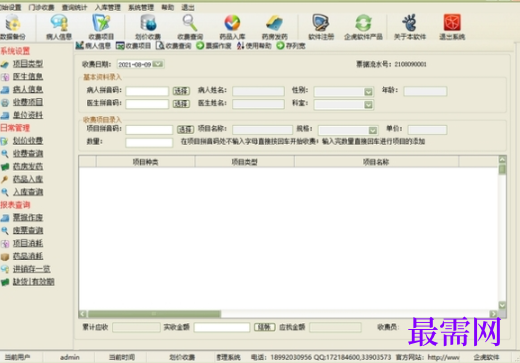Focus the 实收金额 input field

(222, 327)
